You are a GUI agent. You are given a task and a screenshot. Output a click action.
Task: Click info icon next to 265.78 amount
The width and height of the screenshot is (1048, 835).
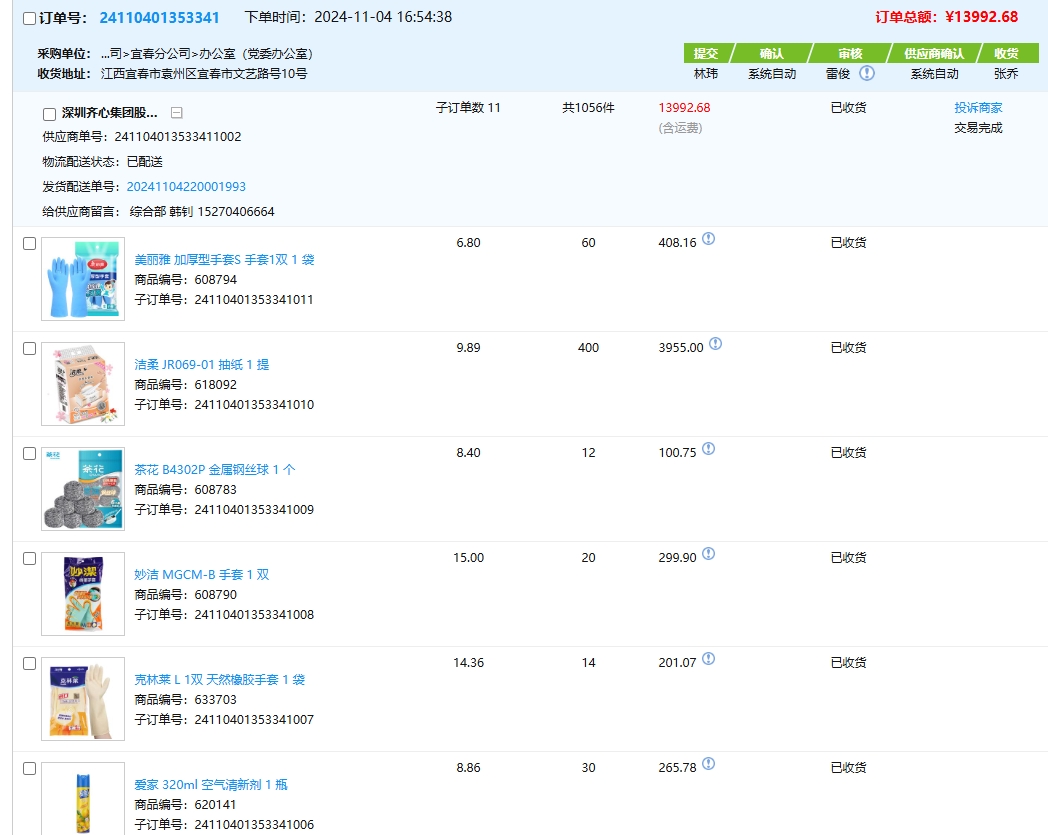pos(708,763)
